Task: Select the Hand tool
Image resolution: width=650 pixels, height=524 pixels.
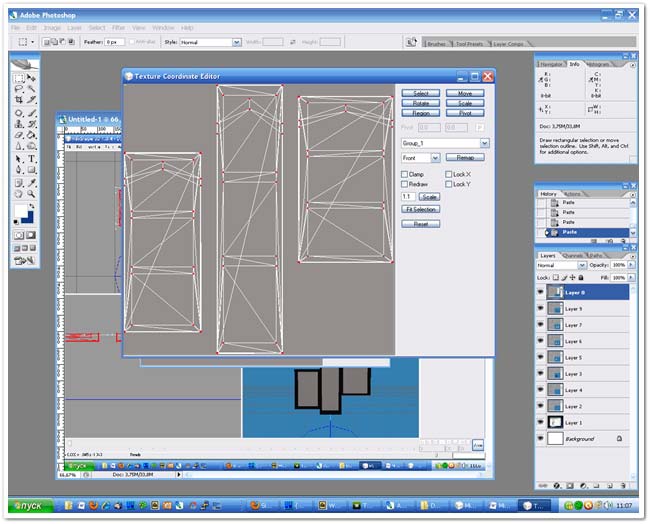Action: click(x=19, y=194)
